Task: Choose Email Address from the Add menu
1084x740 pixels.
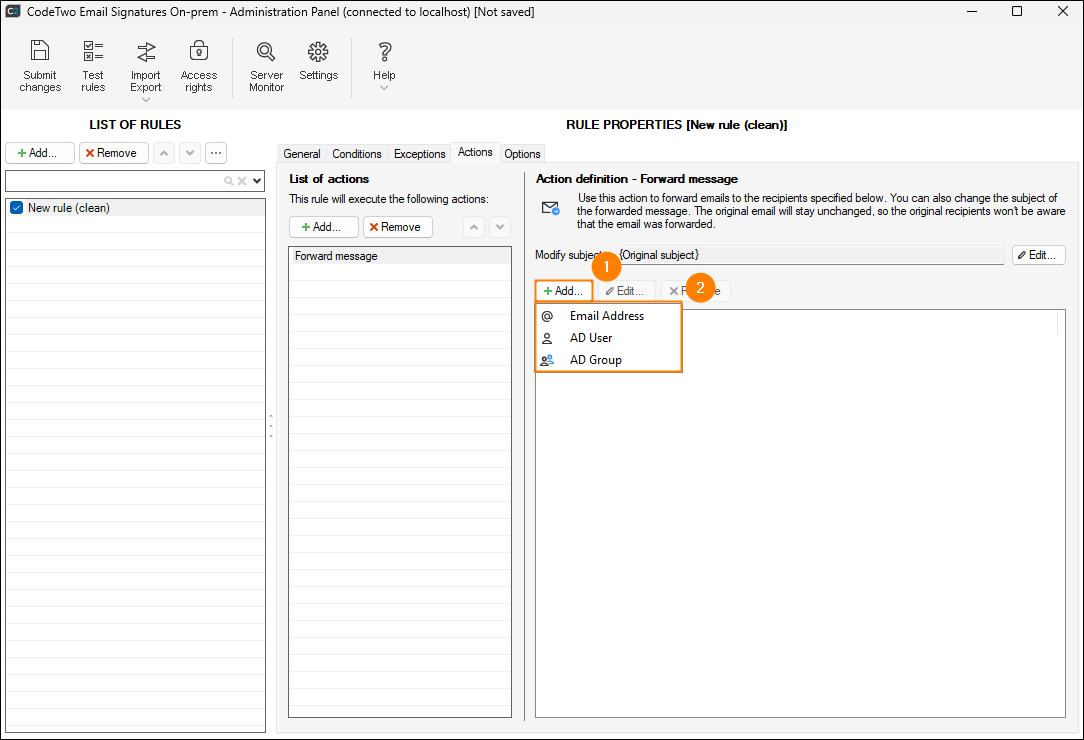Action: point(606,316)
